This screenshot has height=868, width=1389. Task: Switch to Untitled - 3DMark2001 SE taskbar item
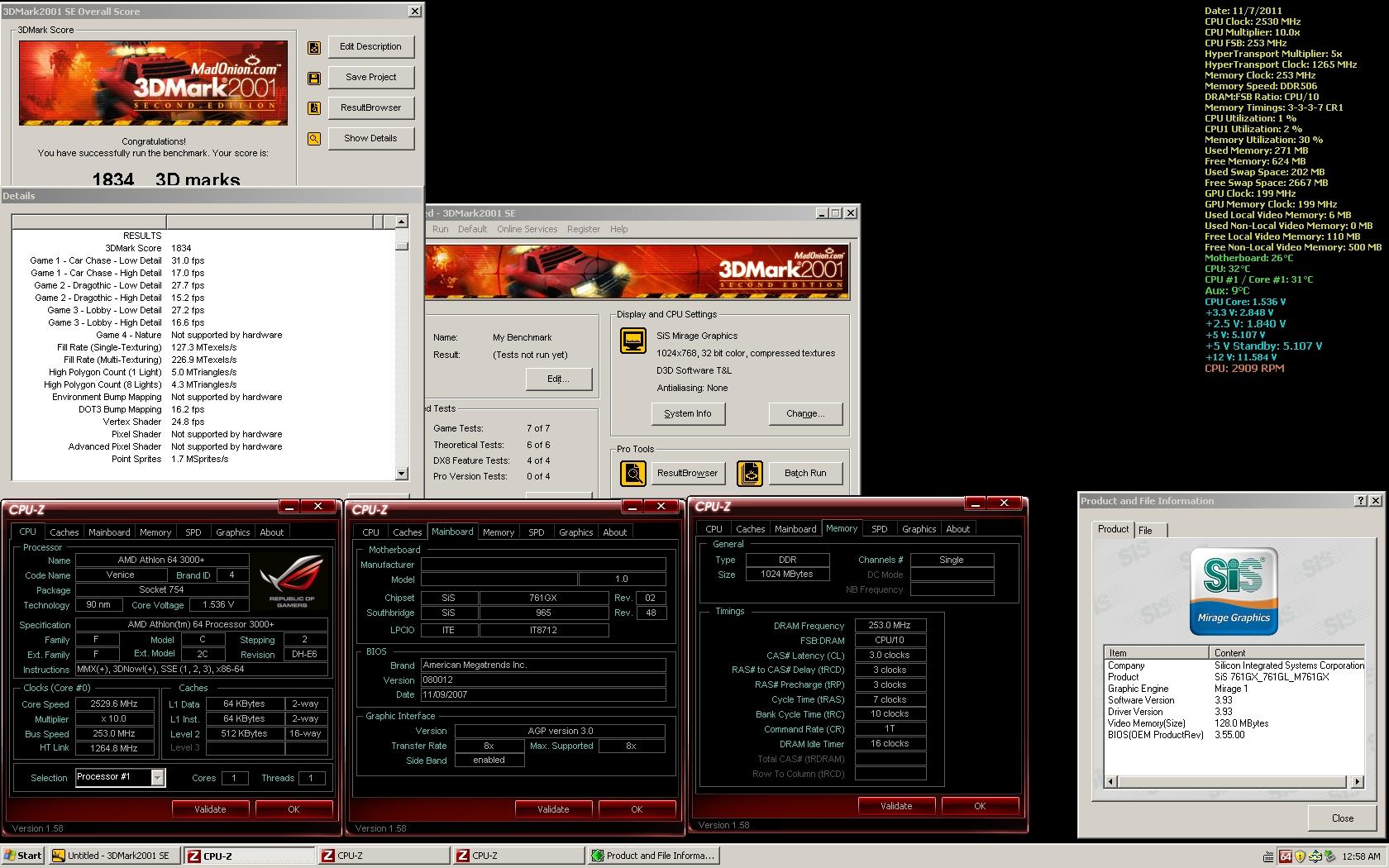[x=115, y=856]
